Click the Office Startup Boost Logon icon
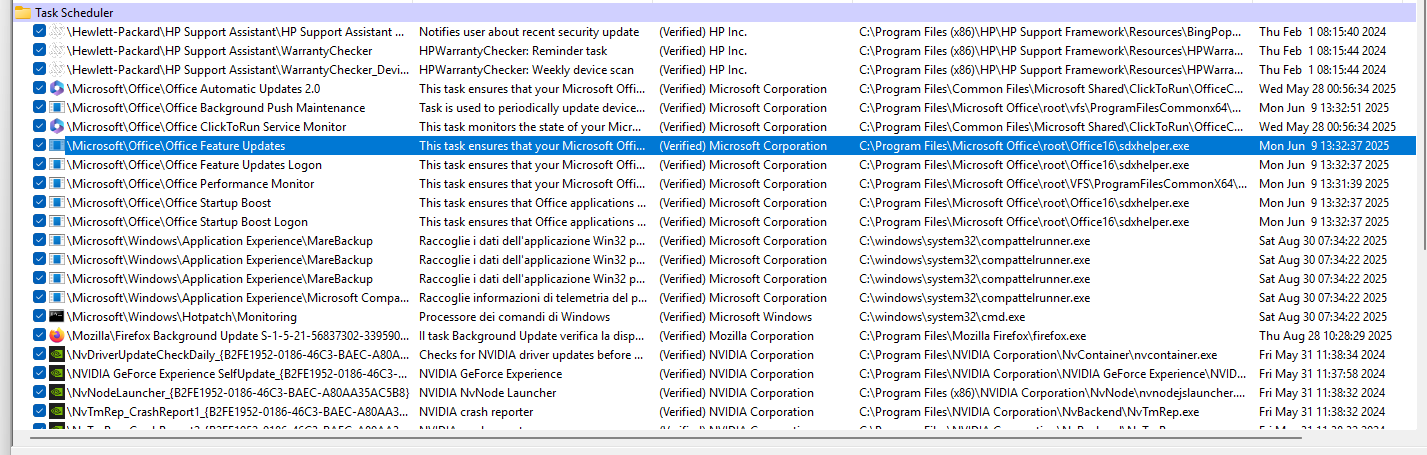The height and width of the screenshot is (455, 1427). click(57, 222)
